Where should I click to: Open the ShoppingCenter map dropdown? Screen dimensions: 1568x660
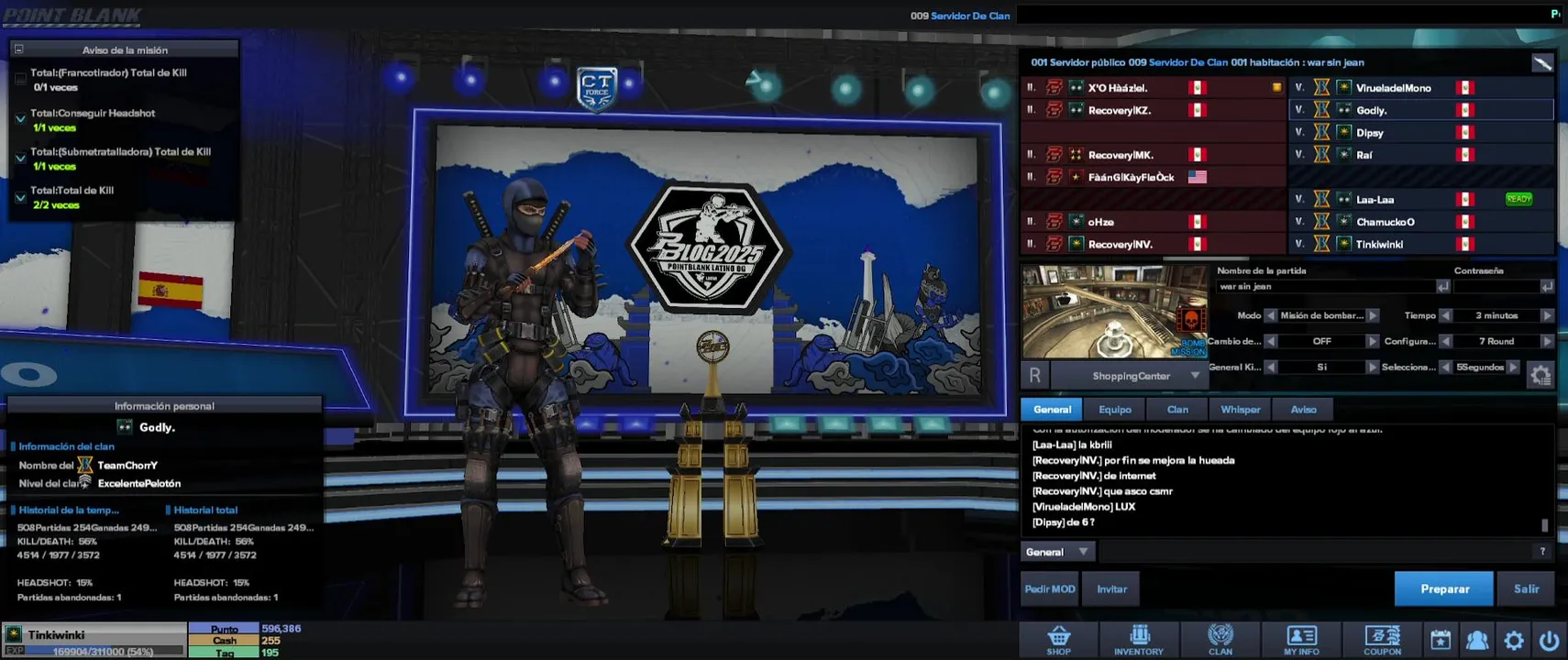[1195, 376]
